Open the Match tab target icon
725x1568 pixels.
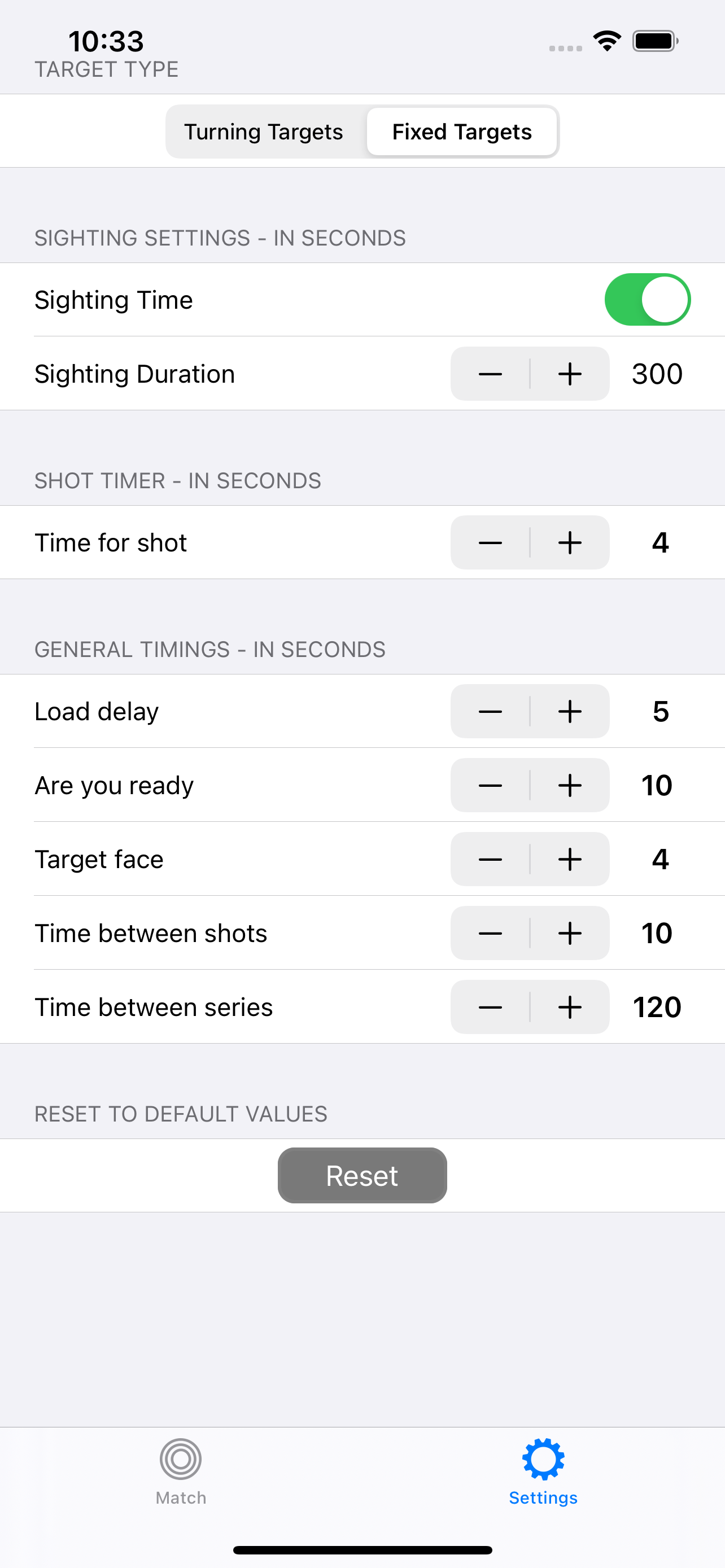(x=181, y=1459)
